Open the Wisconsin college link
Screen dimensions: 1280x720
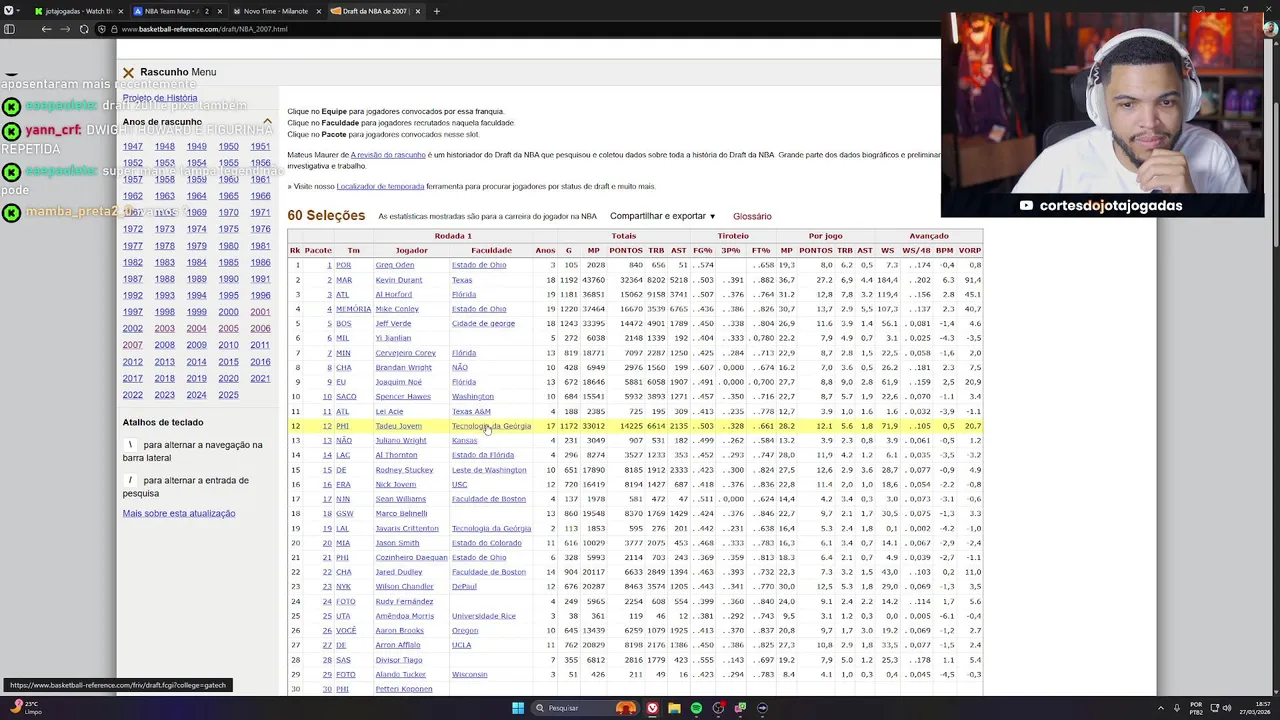point(469,675)
